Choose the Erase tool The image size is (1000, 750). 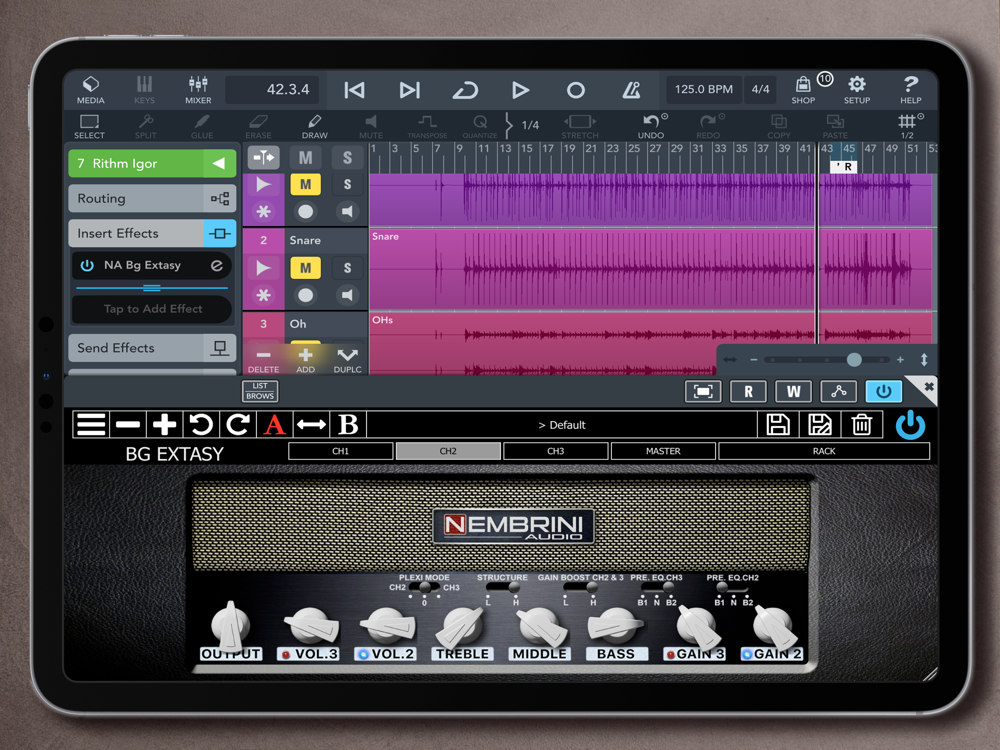tap(258, 126)
